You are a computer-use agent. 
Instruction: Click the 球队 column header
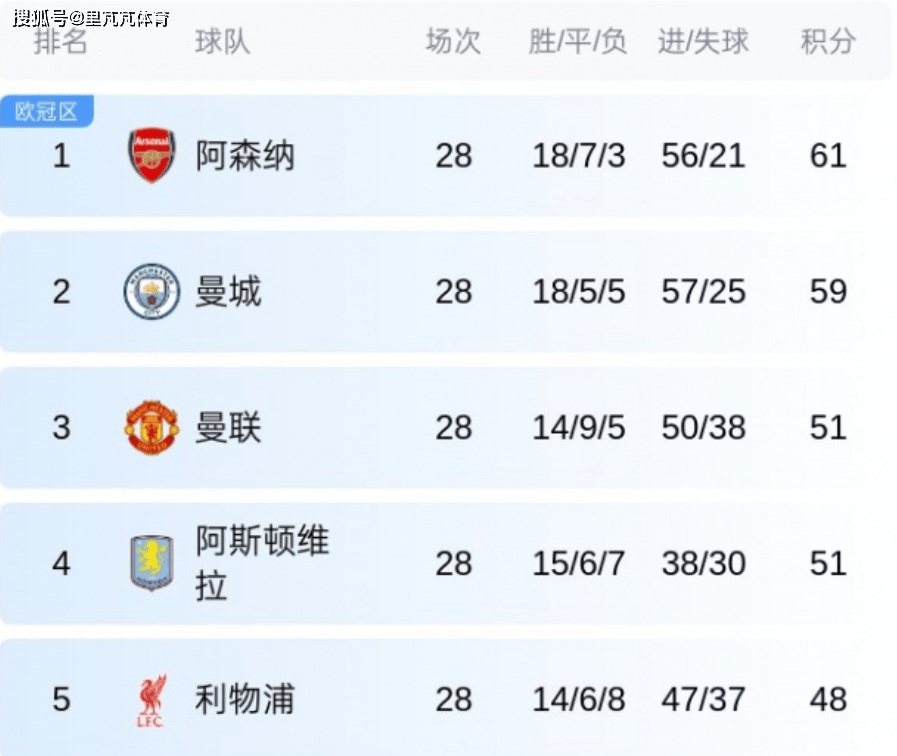[x=222, y=42]
